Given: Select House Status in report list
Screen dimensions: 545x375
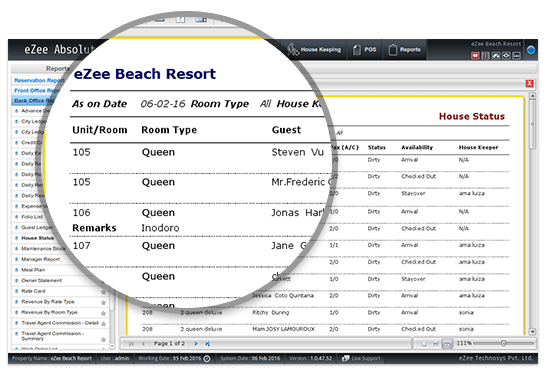Looking at the screenshot, I should 37,238.
